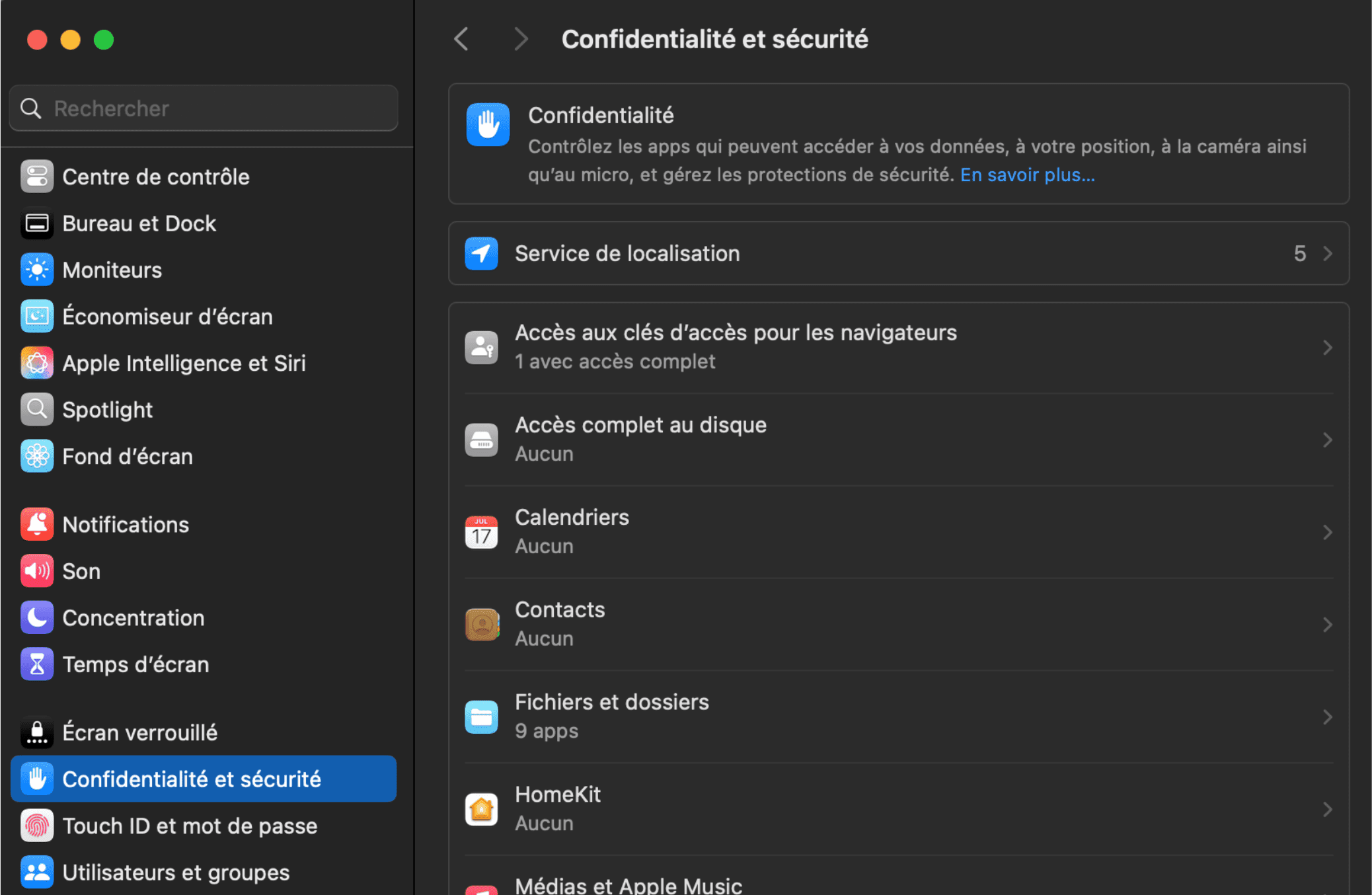
Task: Select the Concentration moon icon
Action: click(x=37, y=617)
